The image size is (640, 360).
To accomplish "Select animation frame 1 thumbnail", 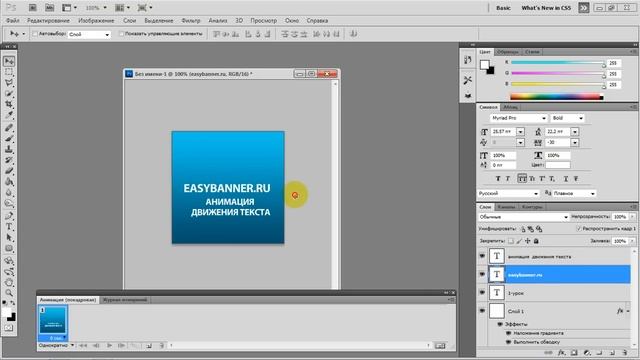I will pyautogui.click(x=53, y=320).
